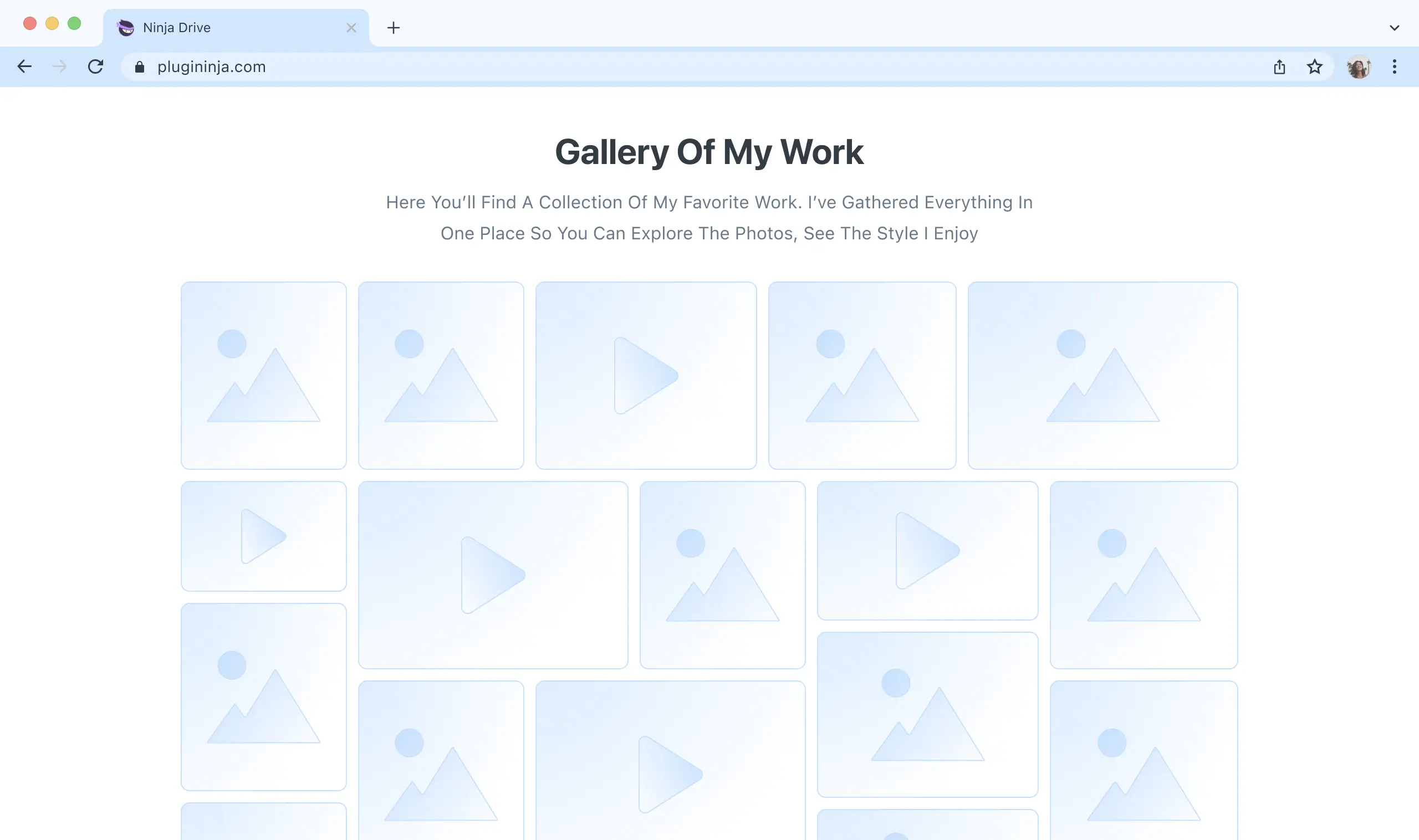Open the wide image at top row's right end

(1102, 375)
